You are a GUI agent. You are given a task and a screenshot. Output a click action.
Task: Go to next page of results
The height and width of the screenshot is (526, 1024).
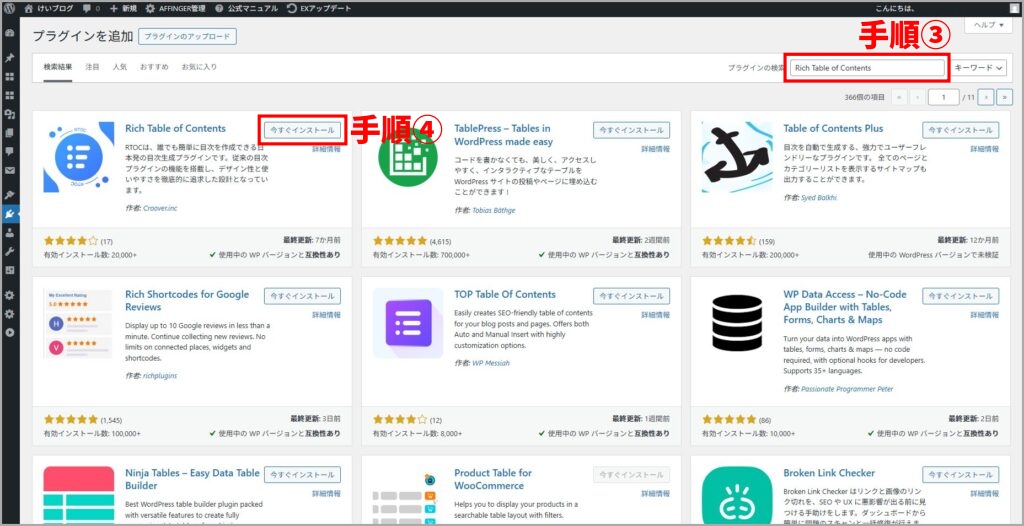tap(985, 97)
